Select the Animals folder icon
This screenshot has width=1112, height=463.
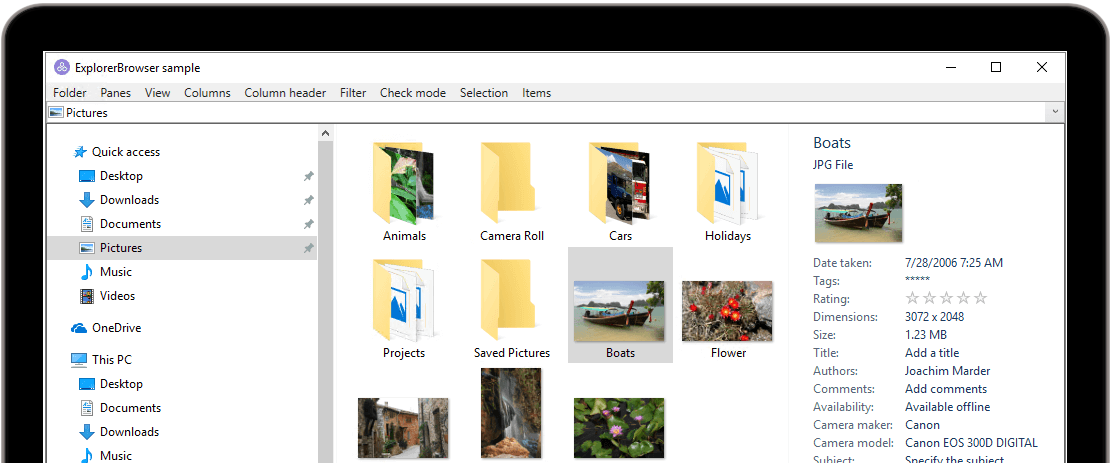tap(404, 184)
